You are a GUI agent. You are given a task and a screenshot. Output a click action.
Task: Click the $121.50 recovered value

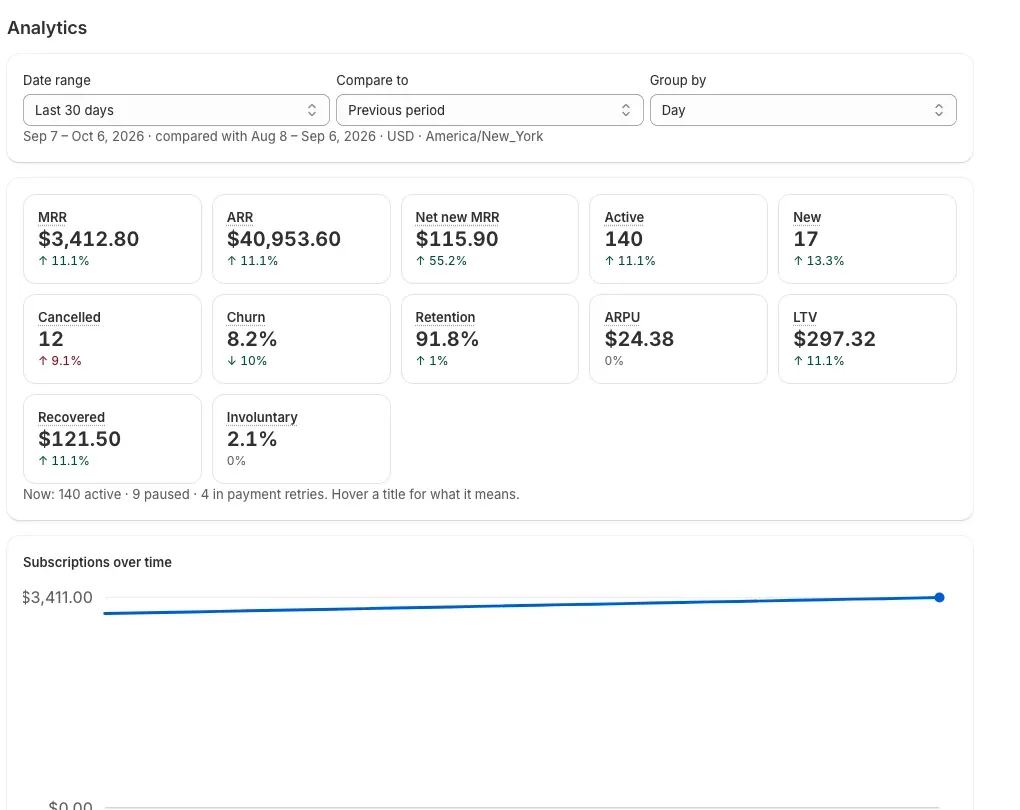pyautogui.click(x=79, y=439)
